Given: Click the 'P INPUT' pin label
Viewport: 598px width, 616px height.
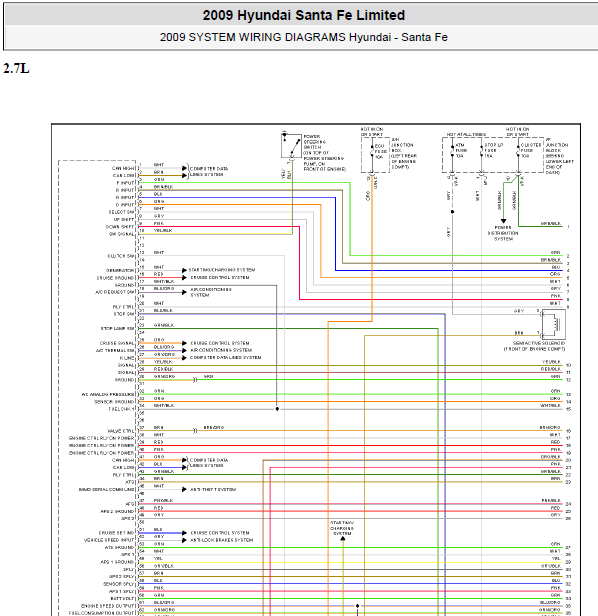Looking at the screenshot, I should (125, 183).
